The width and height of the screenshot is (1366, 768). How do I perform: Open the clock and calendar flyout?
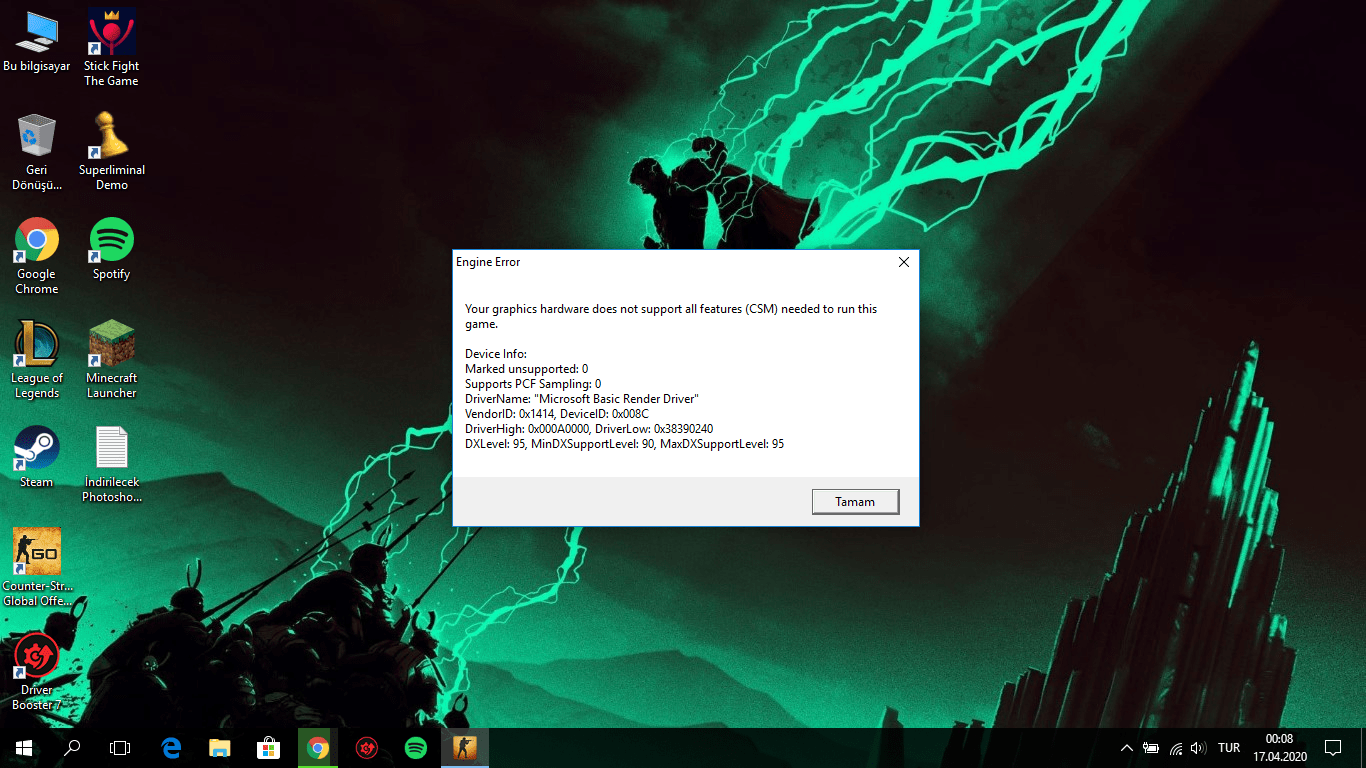tap(1279, 748)
